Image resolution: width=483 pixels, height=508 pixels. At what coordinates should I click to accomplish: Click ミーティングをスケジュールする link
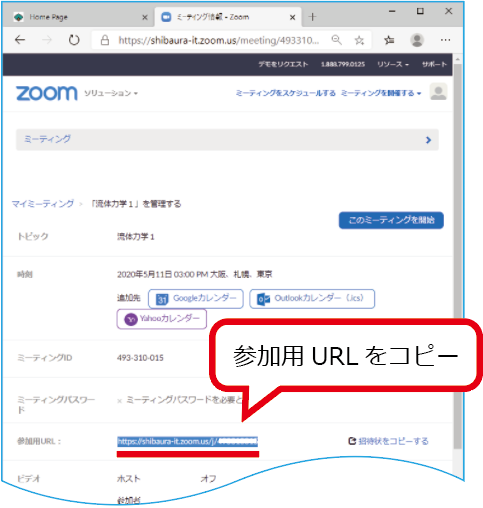tap(286, 93)
